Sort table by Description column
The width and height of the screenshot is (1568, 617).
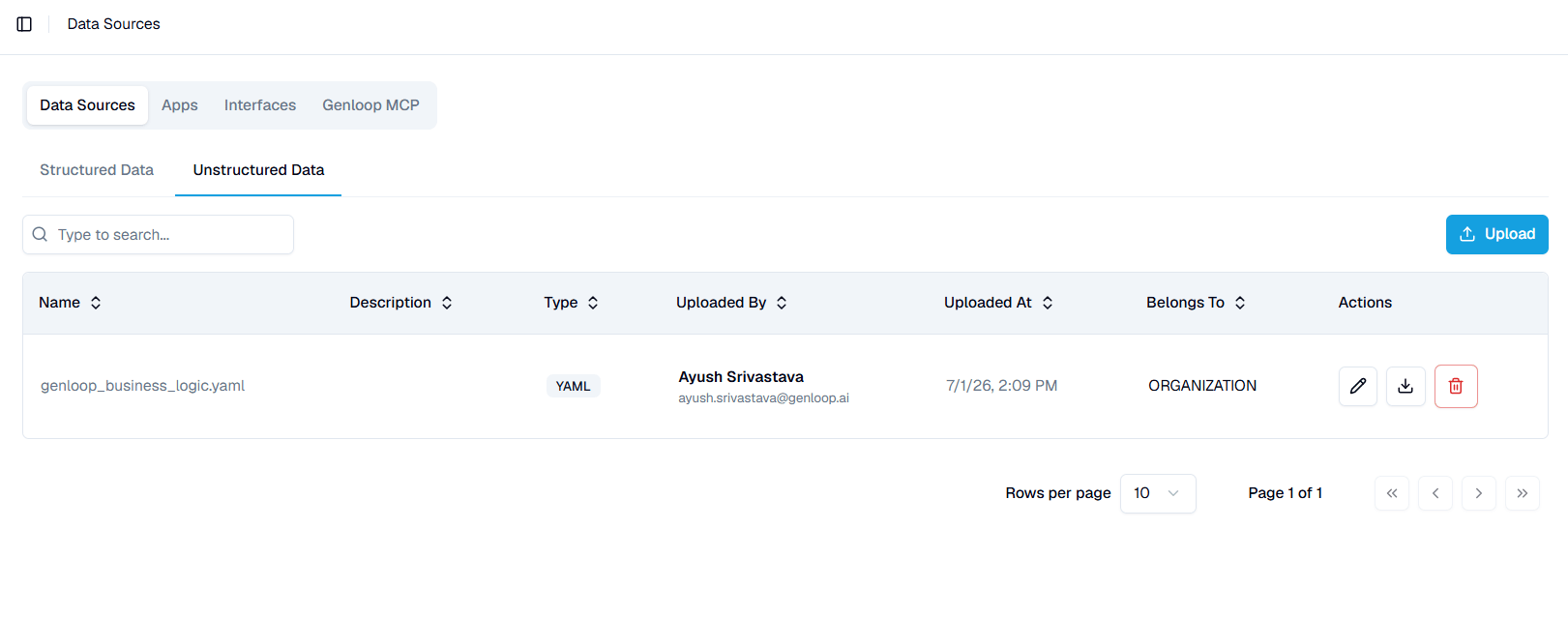[x=401, y=303]
